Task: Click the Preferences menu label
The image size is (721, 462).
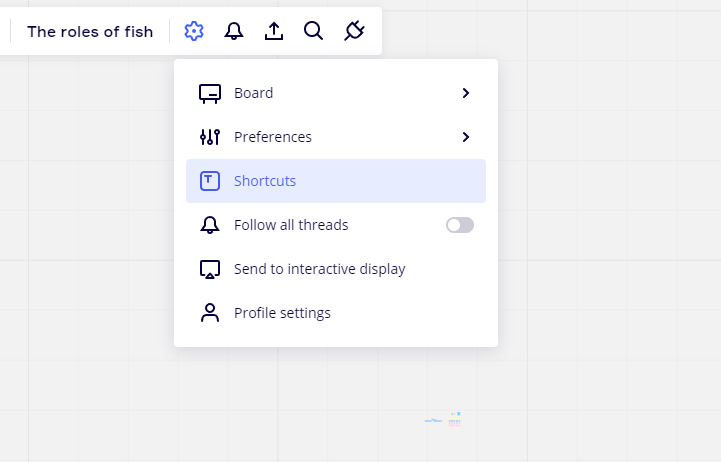Action: (x=273, y=137)
